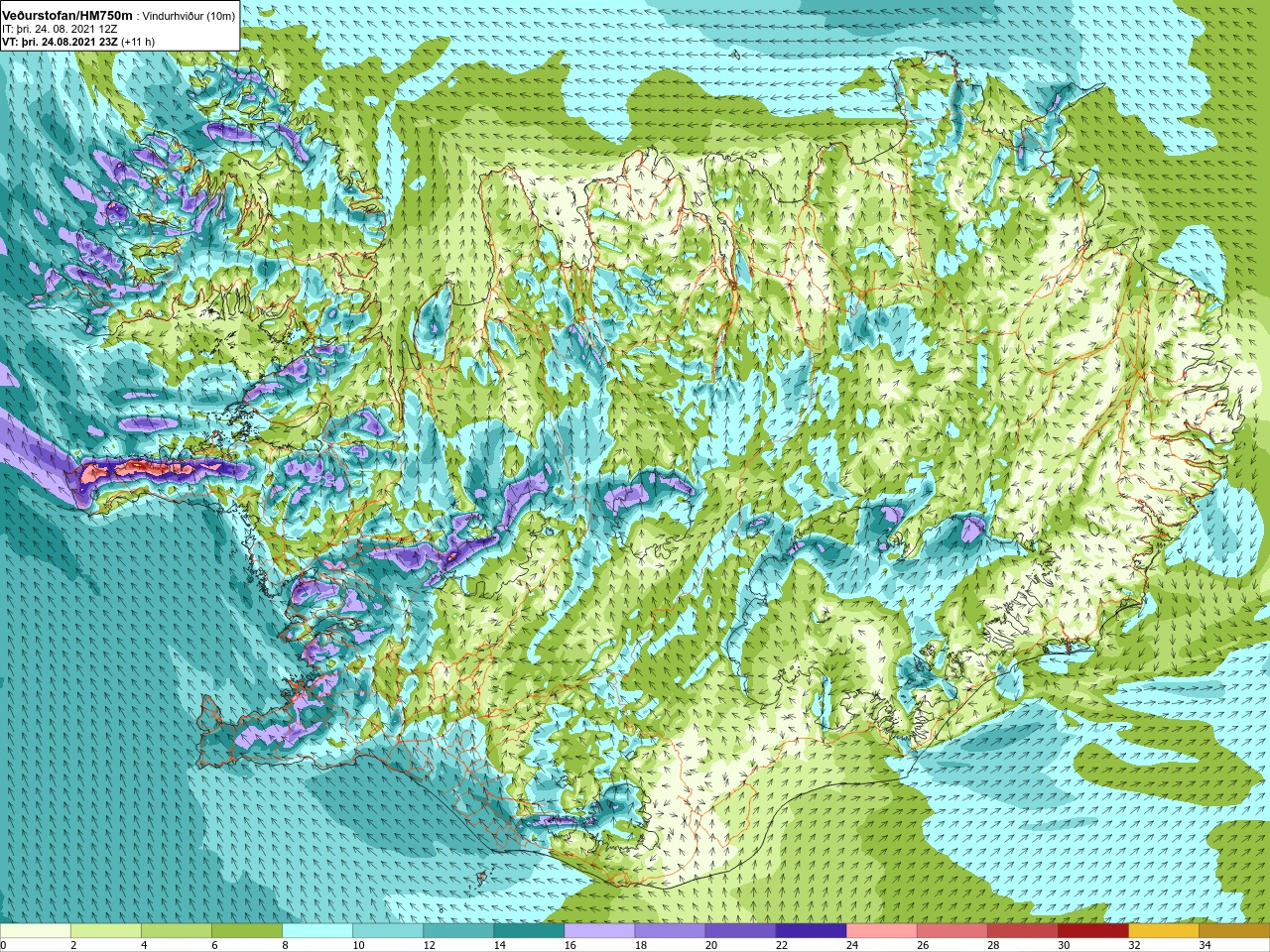
Task: Pick the light green 4–6 legend swatch
Action: coord(177,931)
